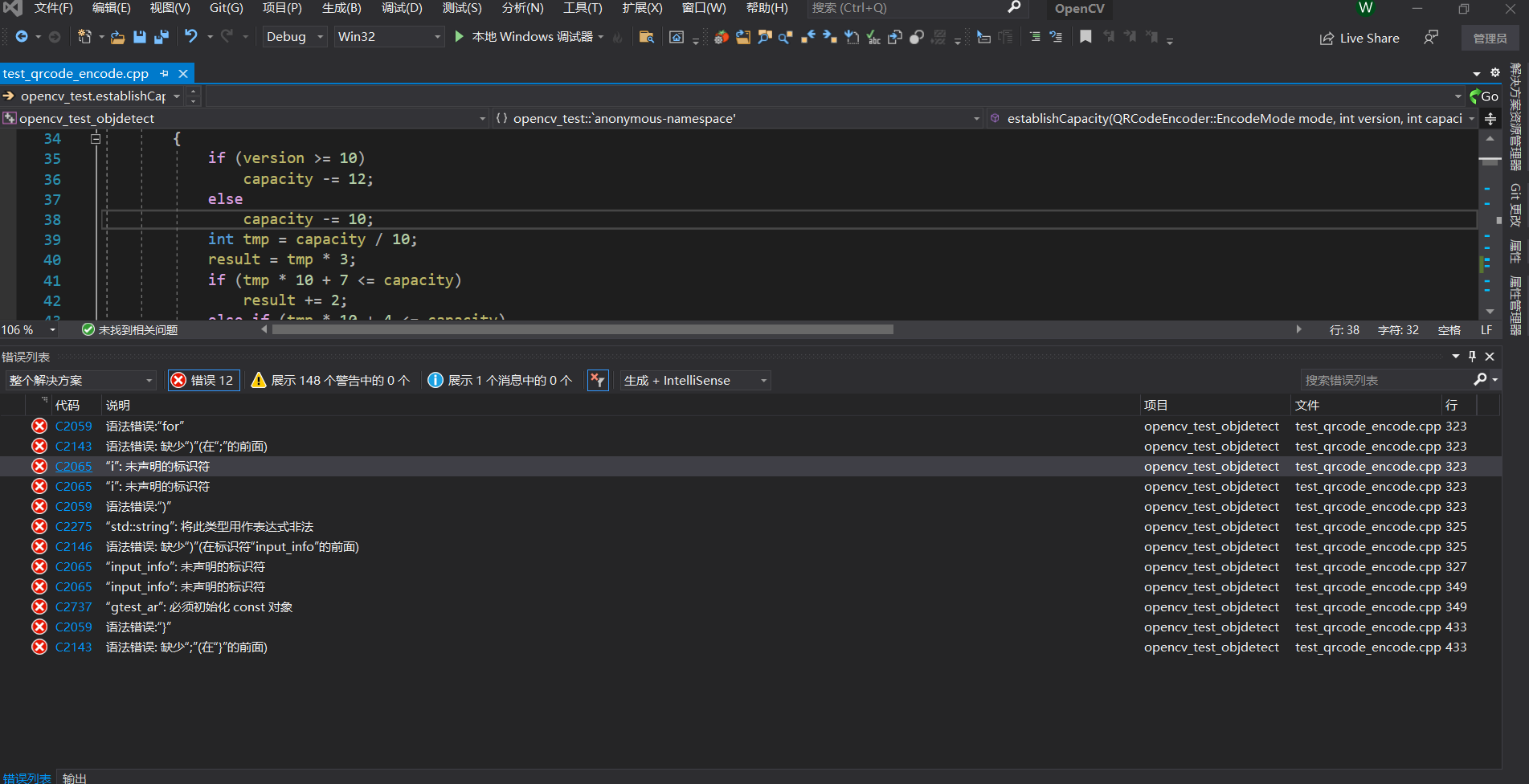Screen dimensions: 1529x784
Task: Click the split editor plus icon
Action: click(1490, 119)
